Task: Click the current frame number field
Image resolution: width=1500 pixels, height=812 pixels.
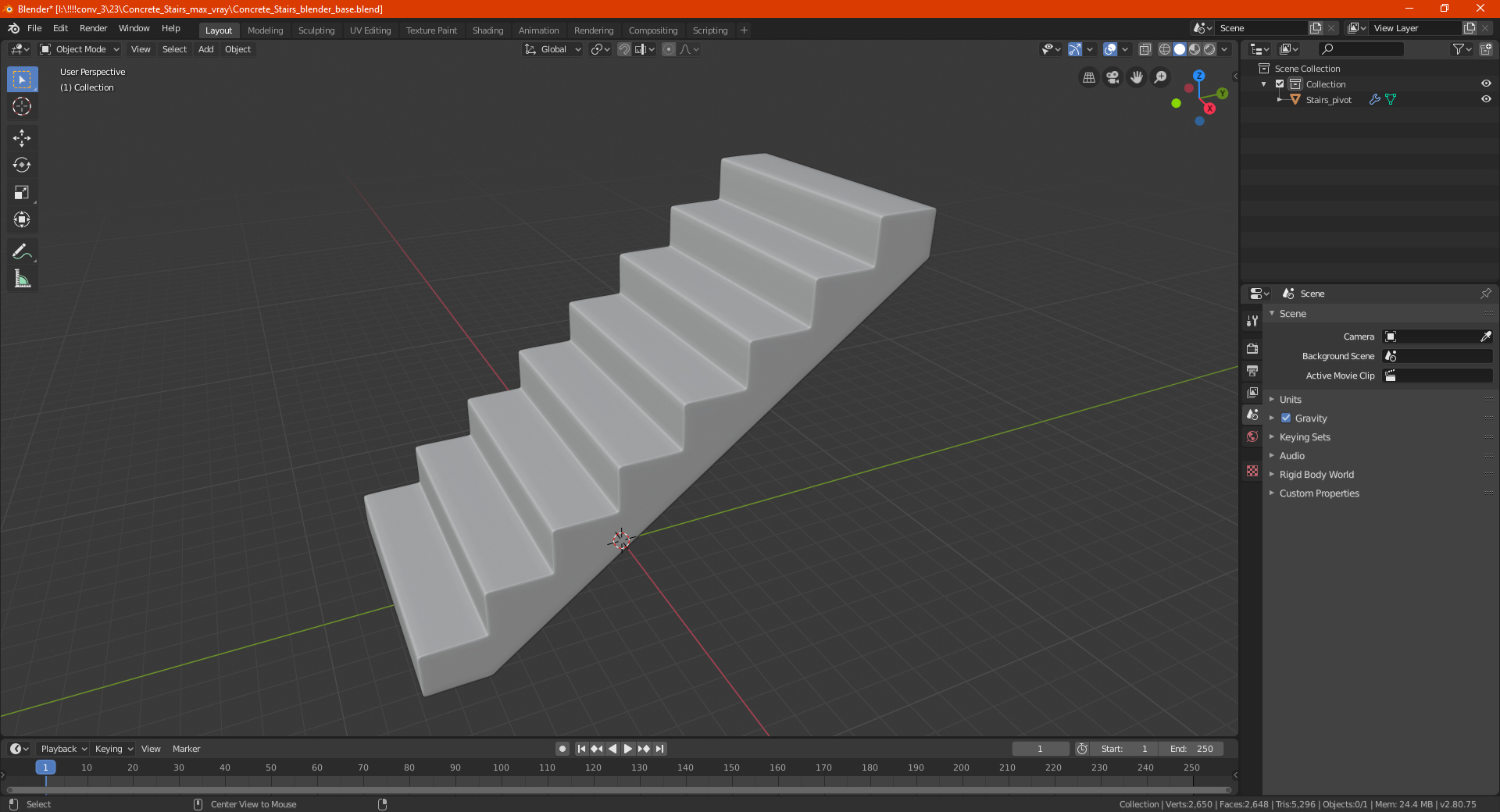Action: (1040, 749)
